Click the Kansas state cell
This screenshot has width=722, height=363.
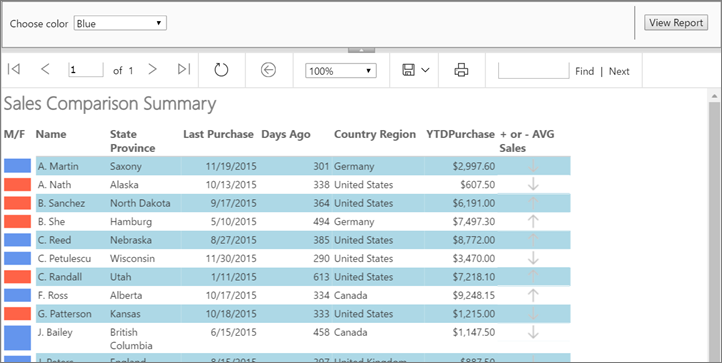tap(125, 313)
